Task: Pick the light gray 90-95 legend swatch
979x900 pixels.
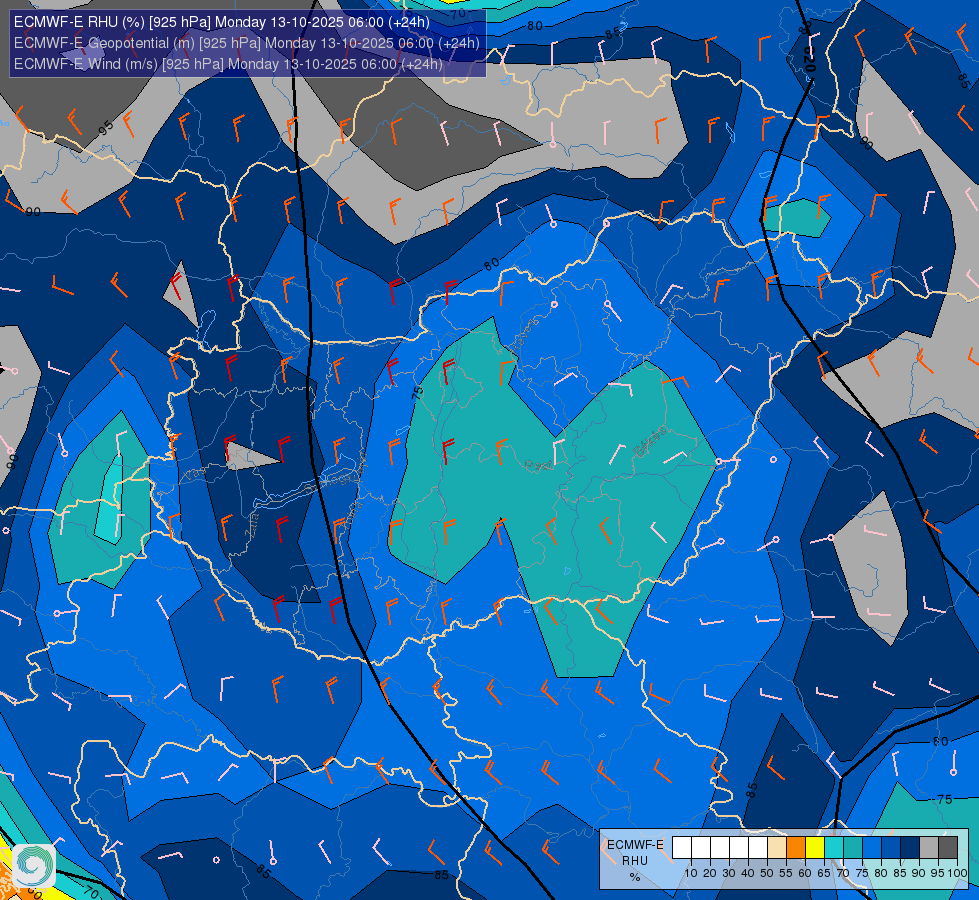Action: [929, 847]
